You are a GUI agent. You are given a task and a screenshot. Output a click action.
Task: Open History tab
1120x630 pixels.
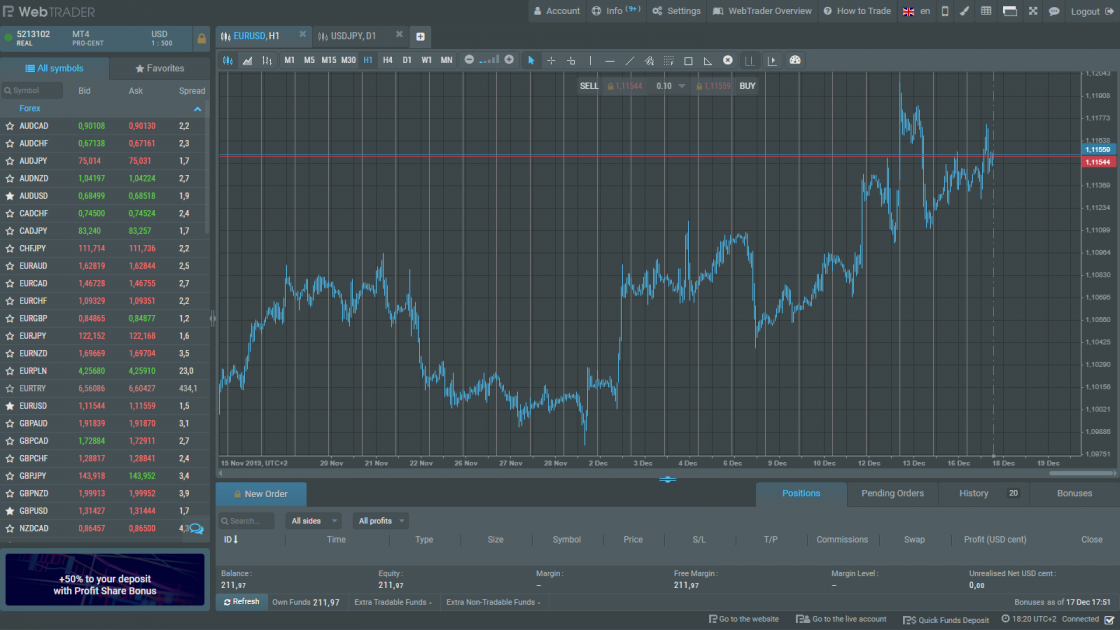tap(984, 493)
